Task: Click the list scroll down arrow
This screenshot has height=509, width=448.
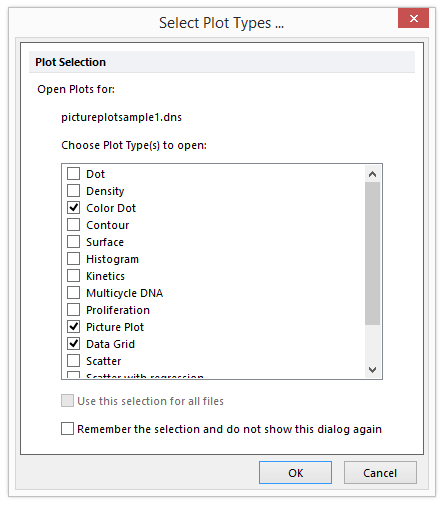Action: (372, 369)
